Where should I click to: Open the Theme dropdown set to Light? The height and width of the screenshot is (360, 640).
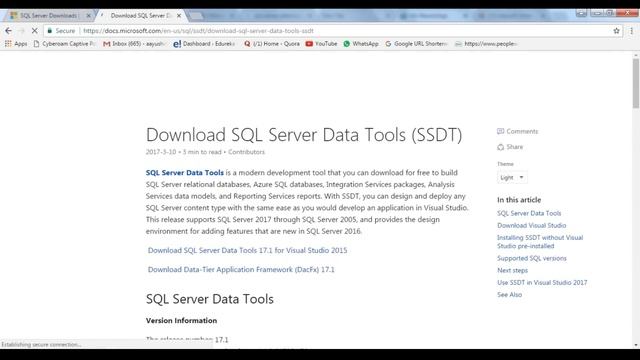tap(512, 178)
